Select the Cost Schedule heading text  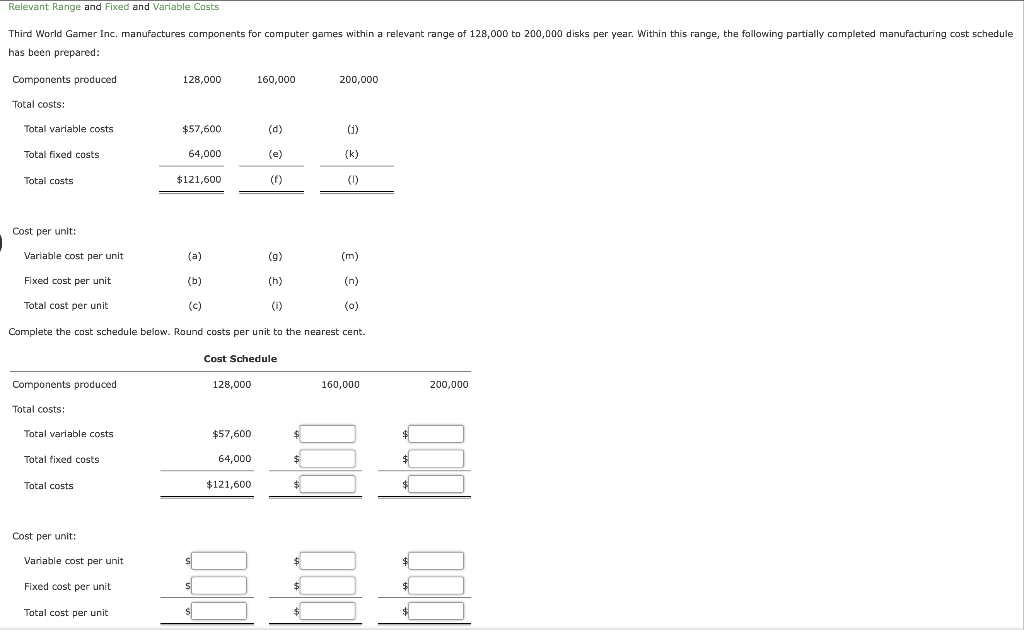[240, 358]
